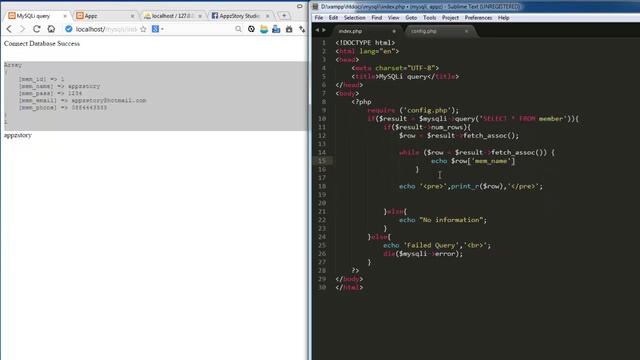Image resolution: width=640 pixels, height=360 pixels.
Task: Click the mem_email array row
Action: (x=82, y=100)
